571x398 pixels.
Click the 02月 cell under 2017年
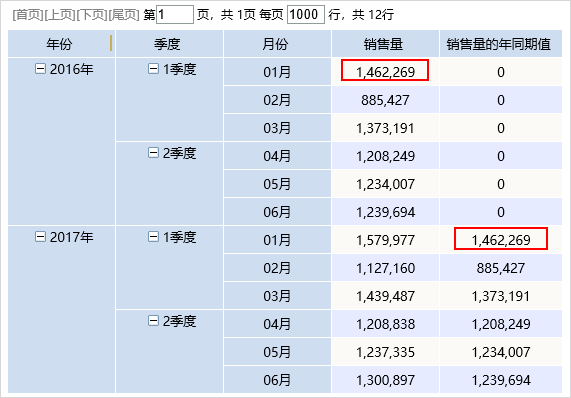[x=277, y=268]
